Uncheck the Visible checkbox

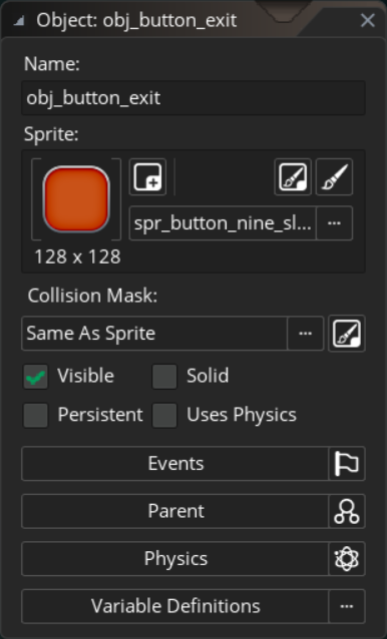point(35,377)
